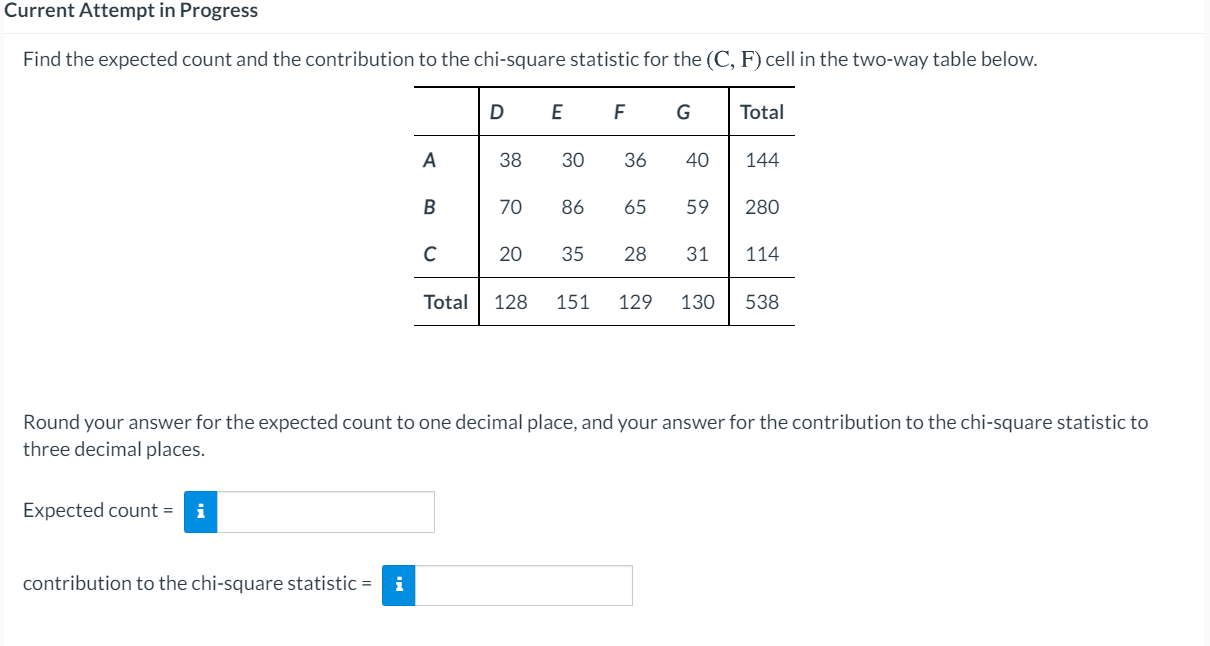
Task: Select the Total value 538 in the table
Action: [x=763, y=302]
